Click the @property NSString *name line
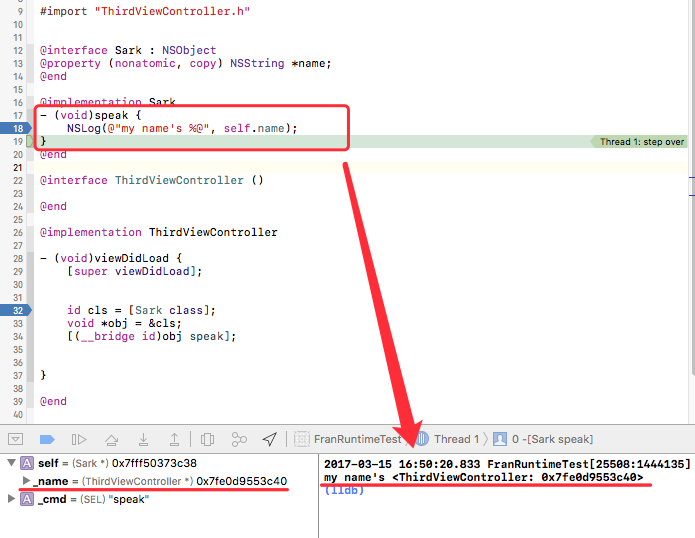Viewport: 695px width, 538px height. point(185,63)
